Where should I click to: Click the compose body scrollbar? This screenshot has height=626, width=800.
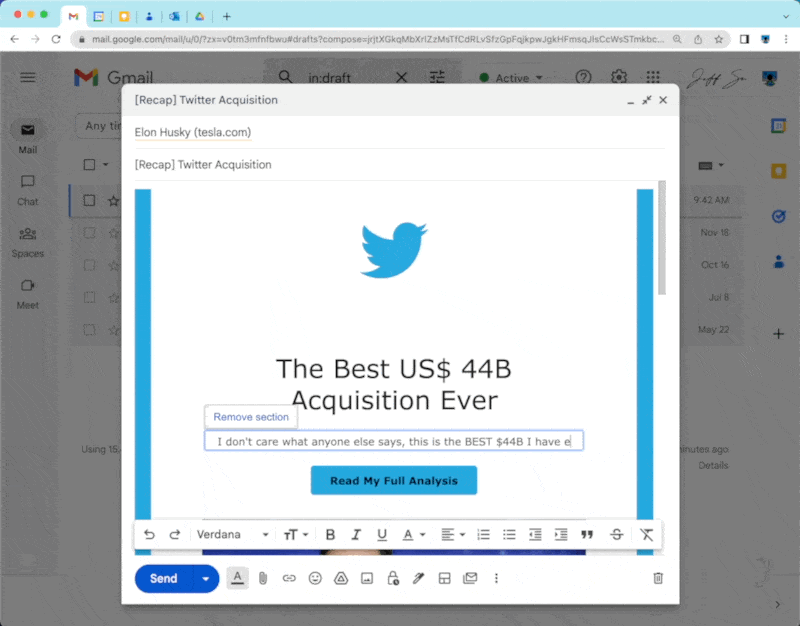click(662, 238)
